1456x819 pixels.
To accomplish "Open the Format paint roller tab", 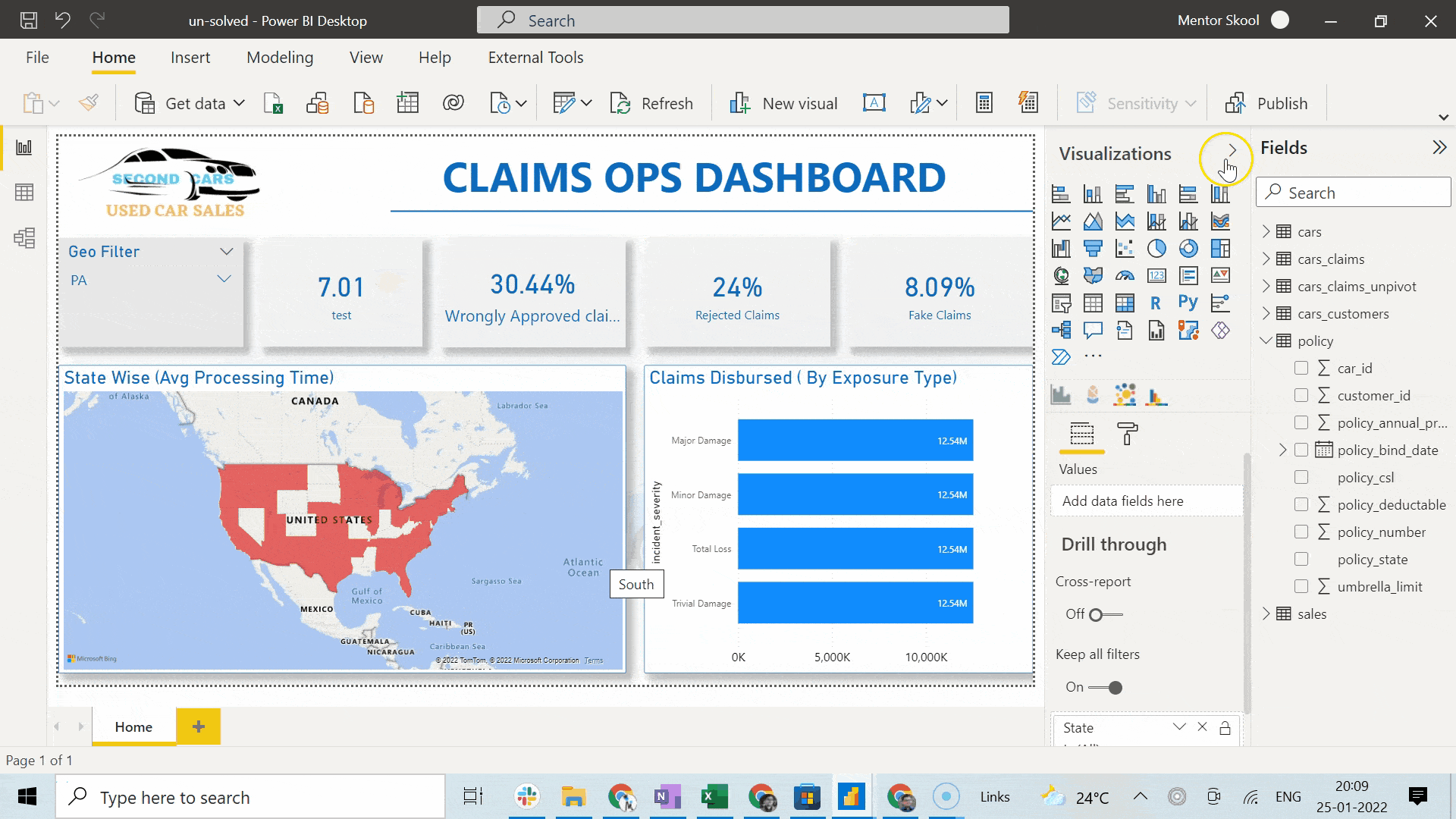I will pos(1128,434).
